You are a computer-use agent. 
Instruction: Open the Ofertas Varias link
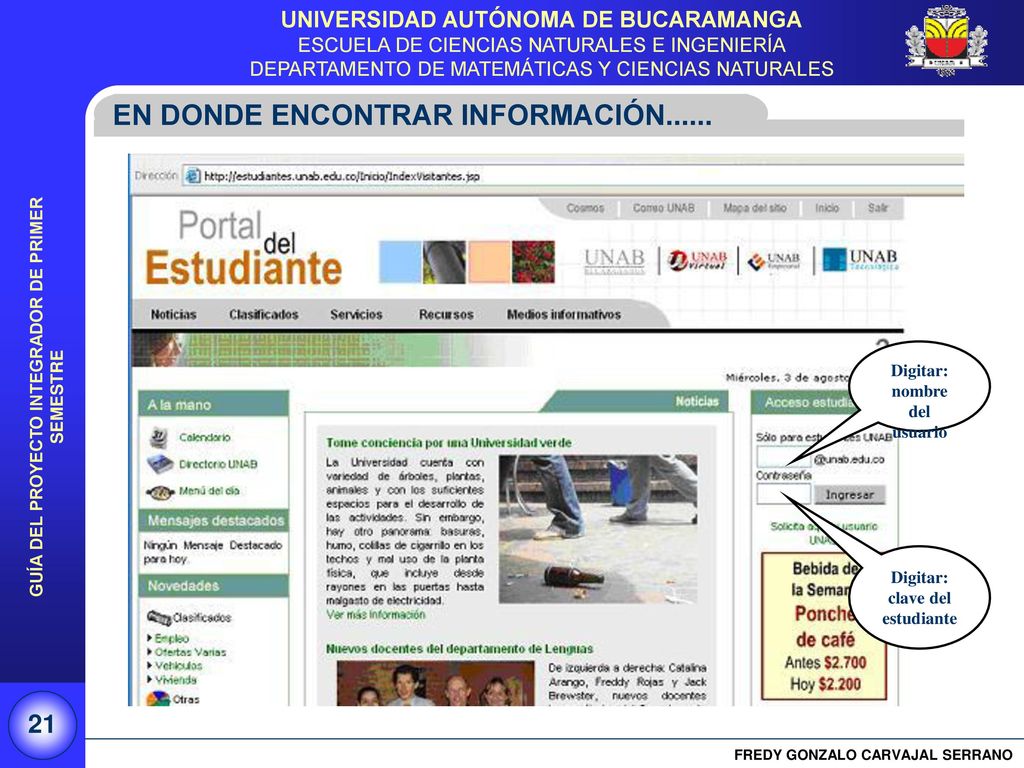coord(191,652)
